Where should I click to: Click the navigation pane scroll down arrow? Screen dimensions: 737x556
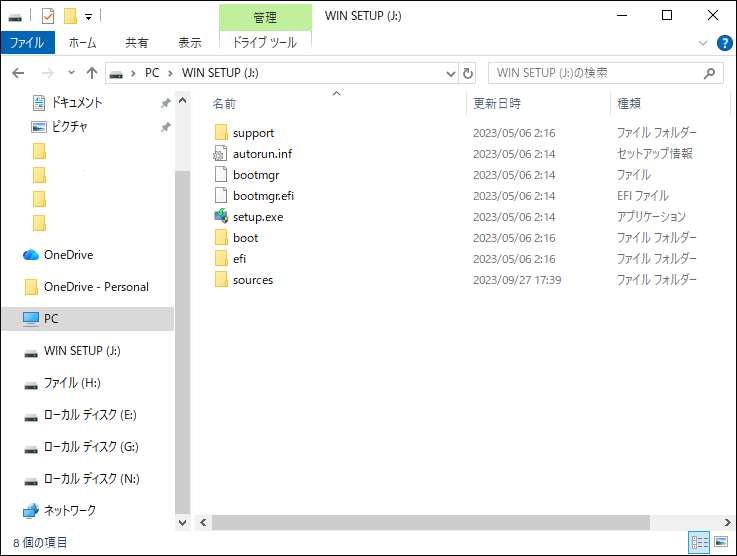[x=183, y=523]
